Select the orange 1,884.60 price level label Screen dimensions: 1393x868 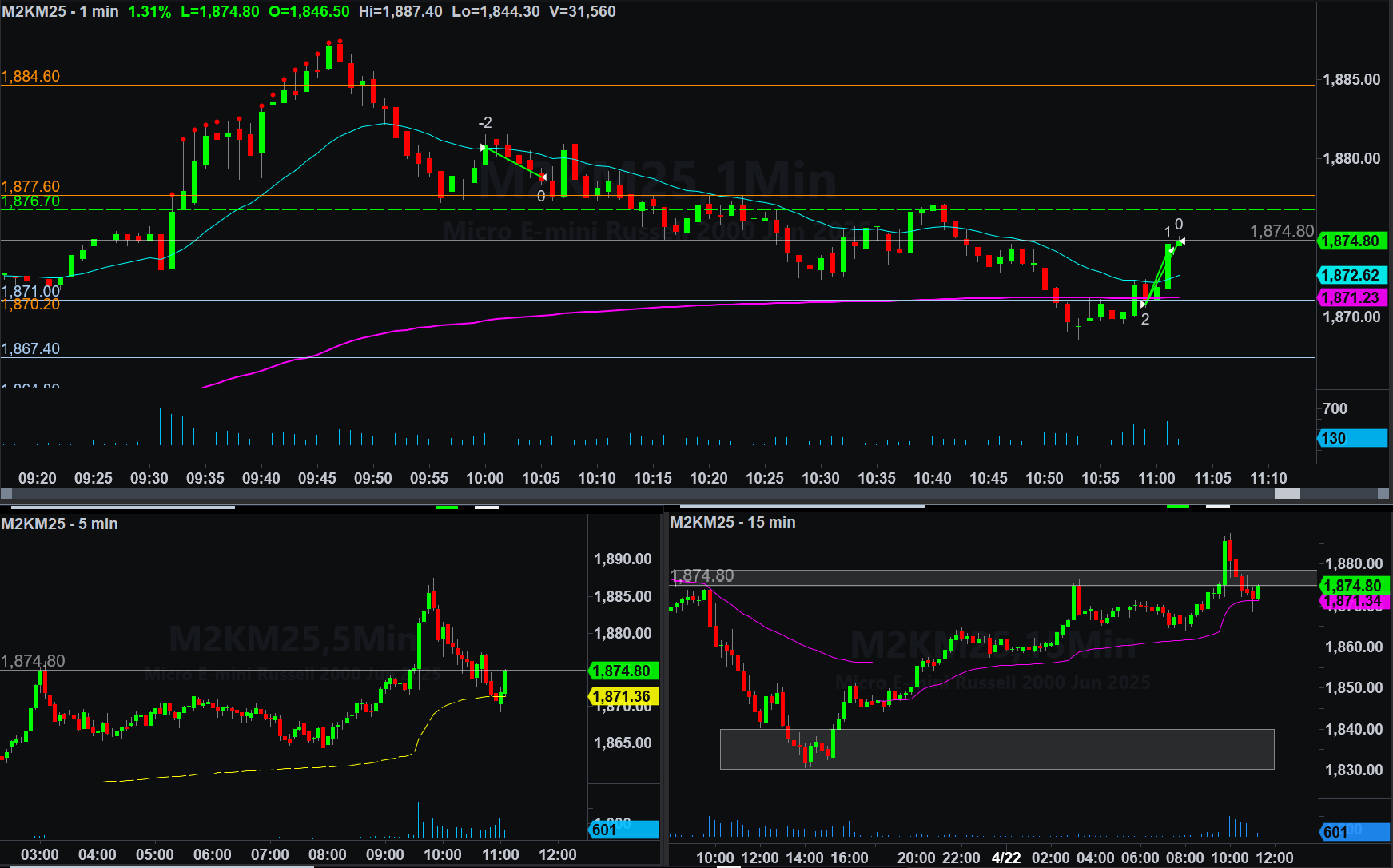[30, 76]
